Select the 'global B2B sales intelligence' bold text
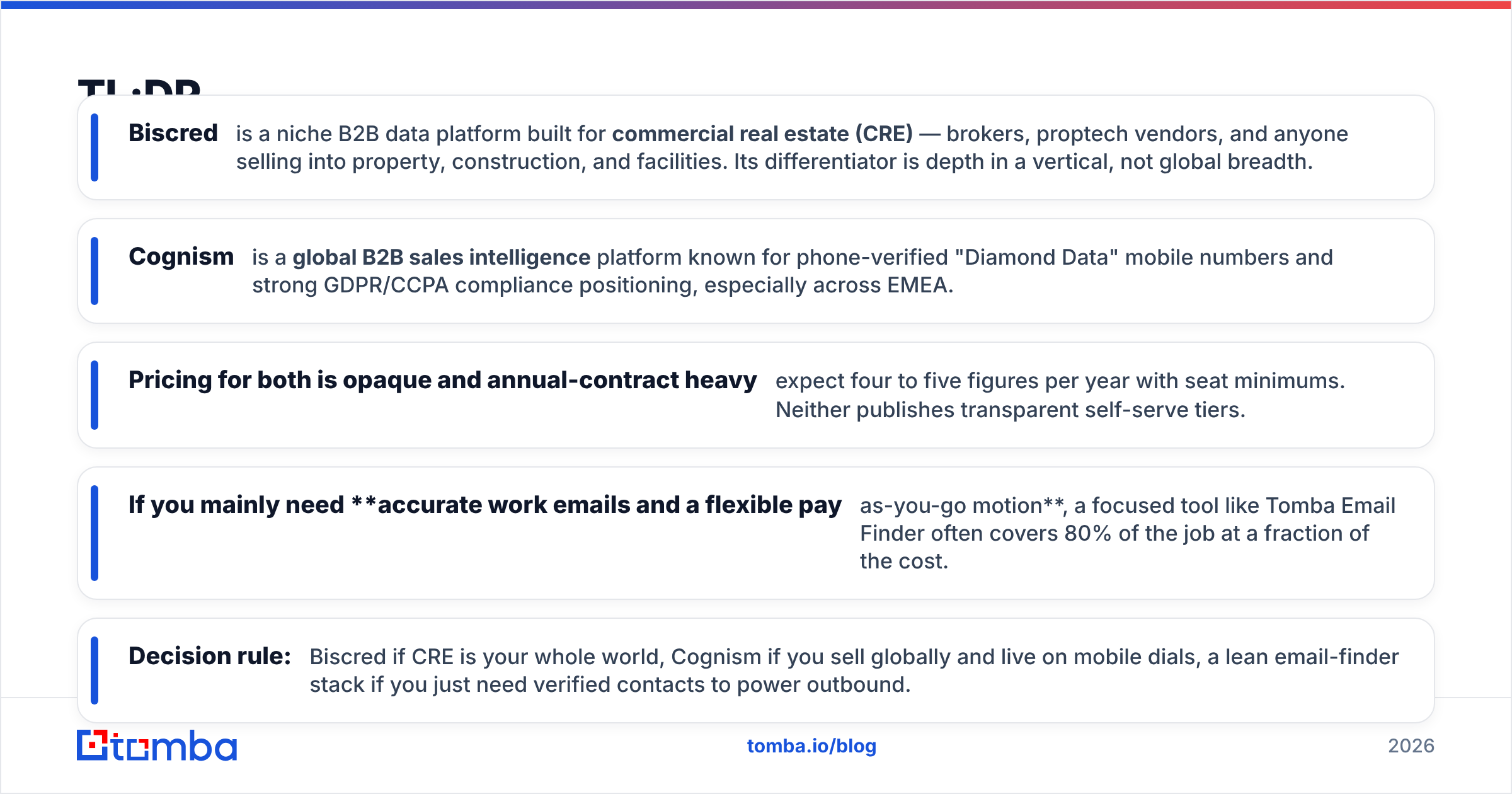The height and width of the screenshot is (794, 1512). pyautogui.click(x=441, y=257)
